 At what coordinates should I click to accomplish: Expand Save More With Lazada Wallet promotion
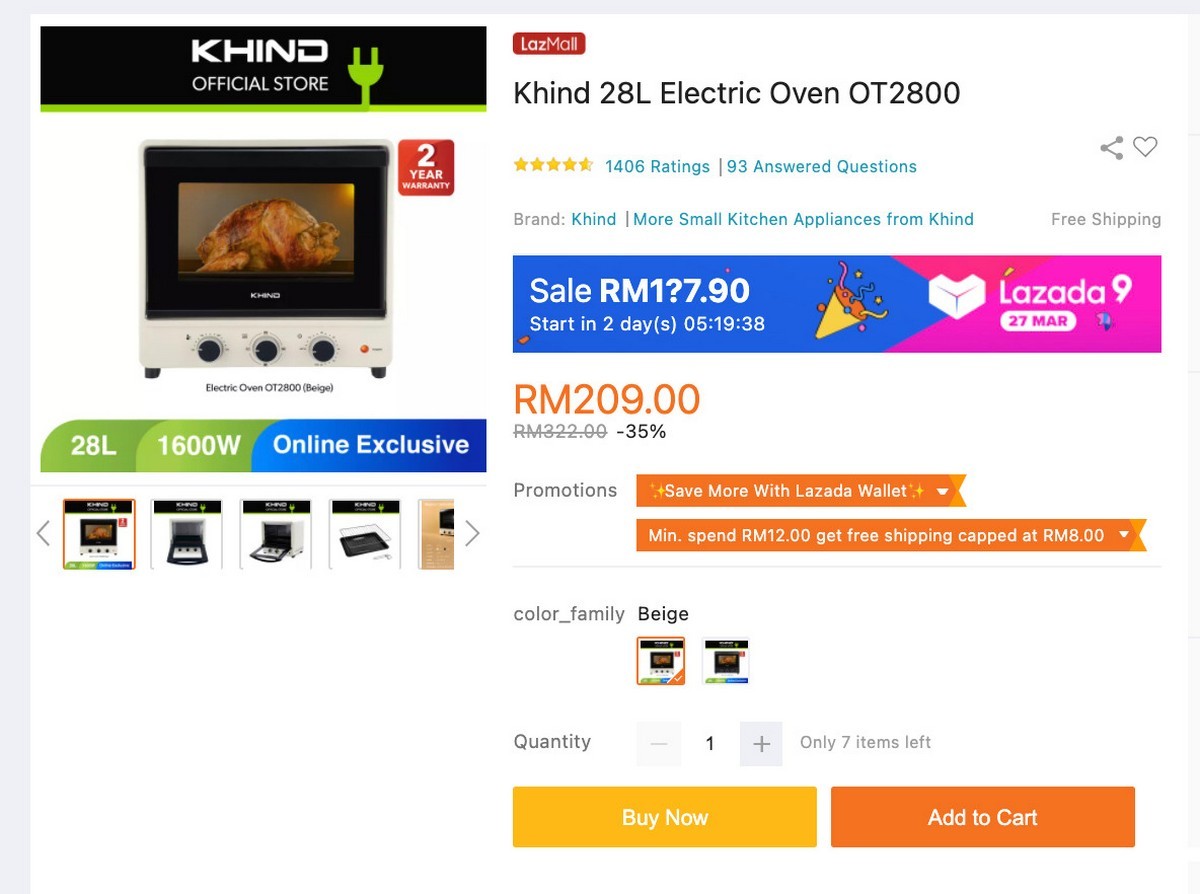(942, 491)
